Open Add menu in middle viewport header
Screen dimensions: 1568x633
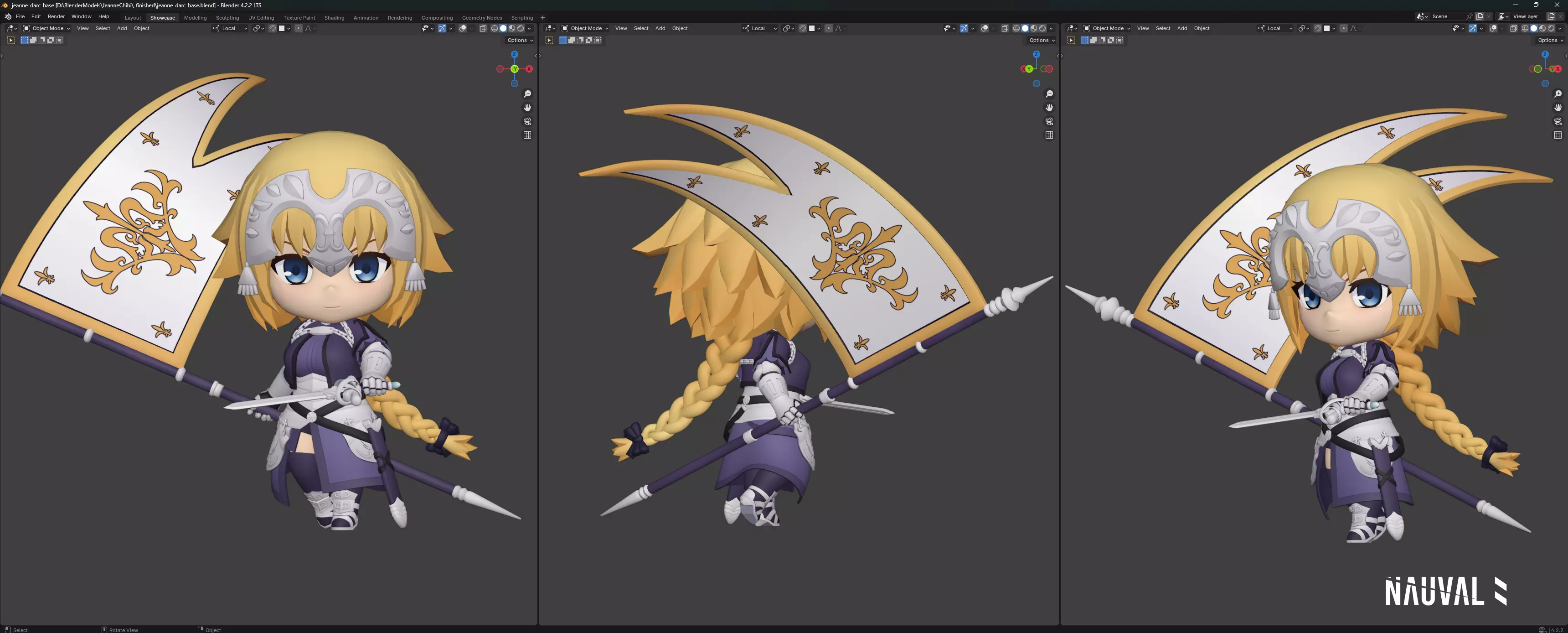pos(660,28)
